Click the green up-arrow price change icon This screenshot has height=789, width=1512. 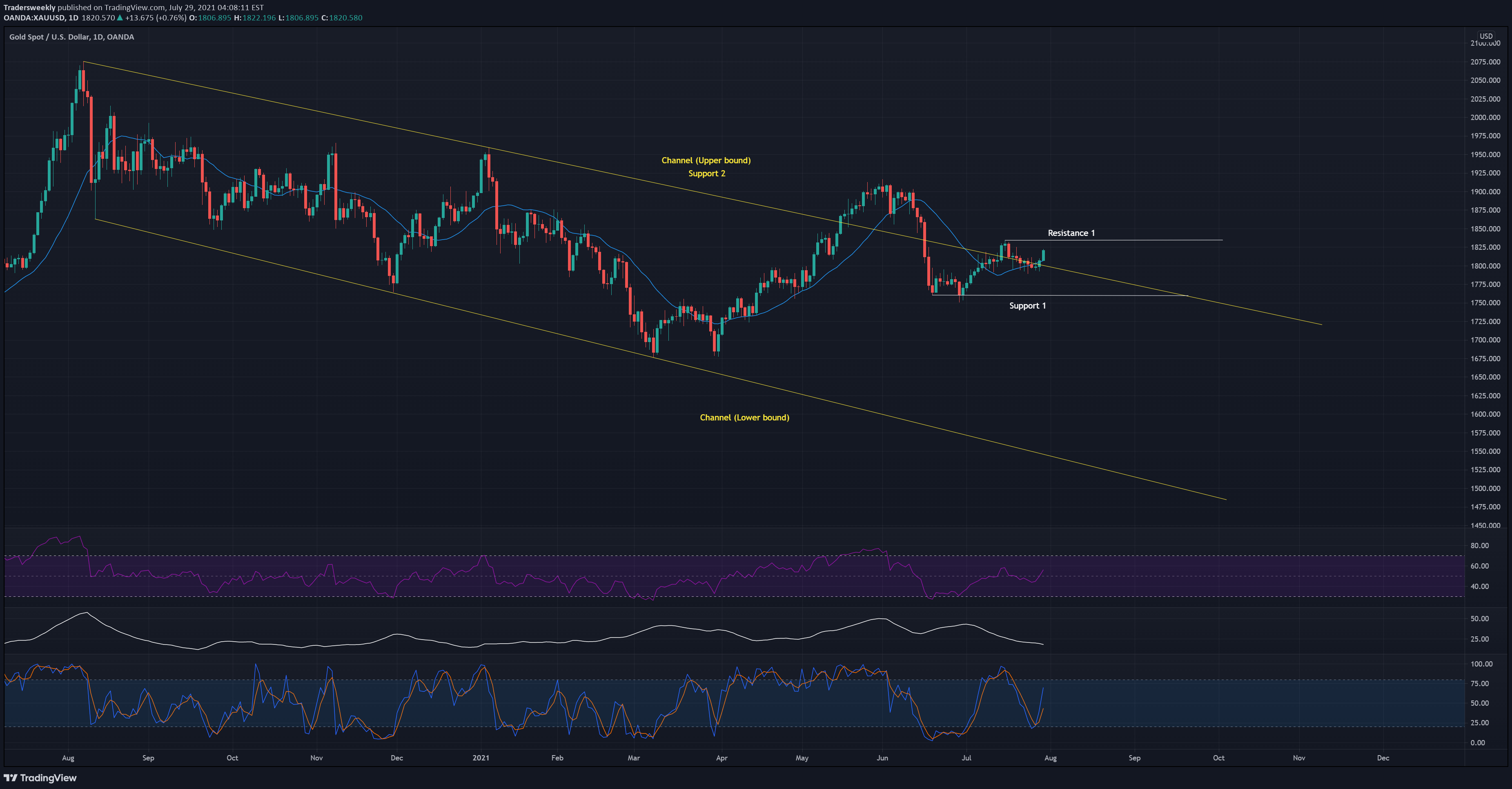pos(120,18)
